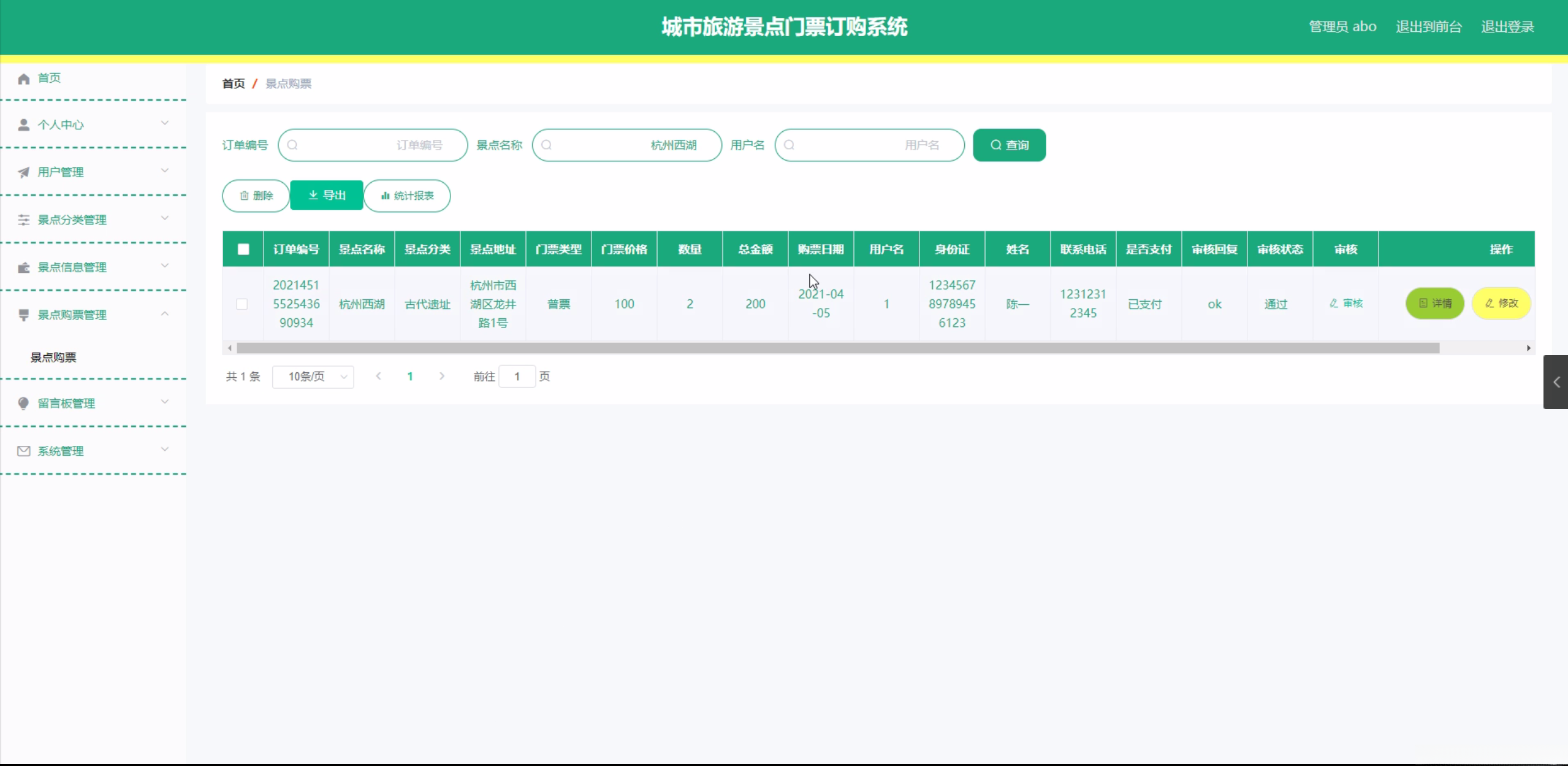Click the search icon in 订单编号 field
Viewport: 1568px width, 766px height.
point(292,145)
